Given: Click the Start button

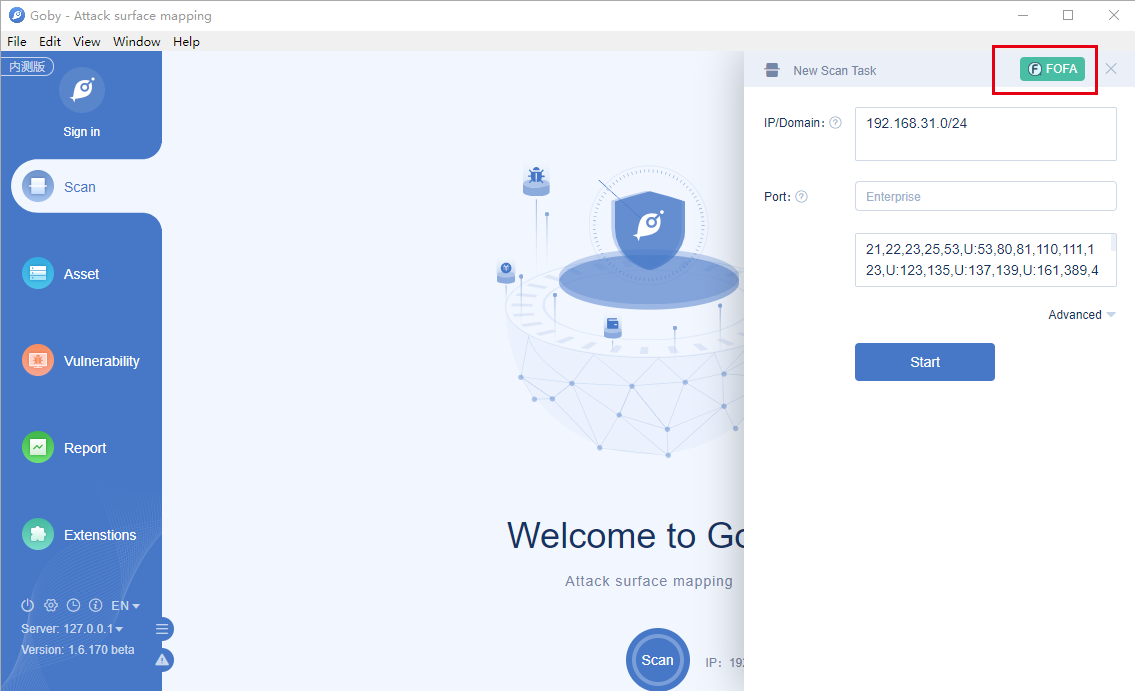Looking at the screenshot, I should click(x=924, y=362).
